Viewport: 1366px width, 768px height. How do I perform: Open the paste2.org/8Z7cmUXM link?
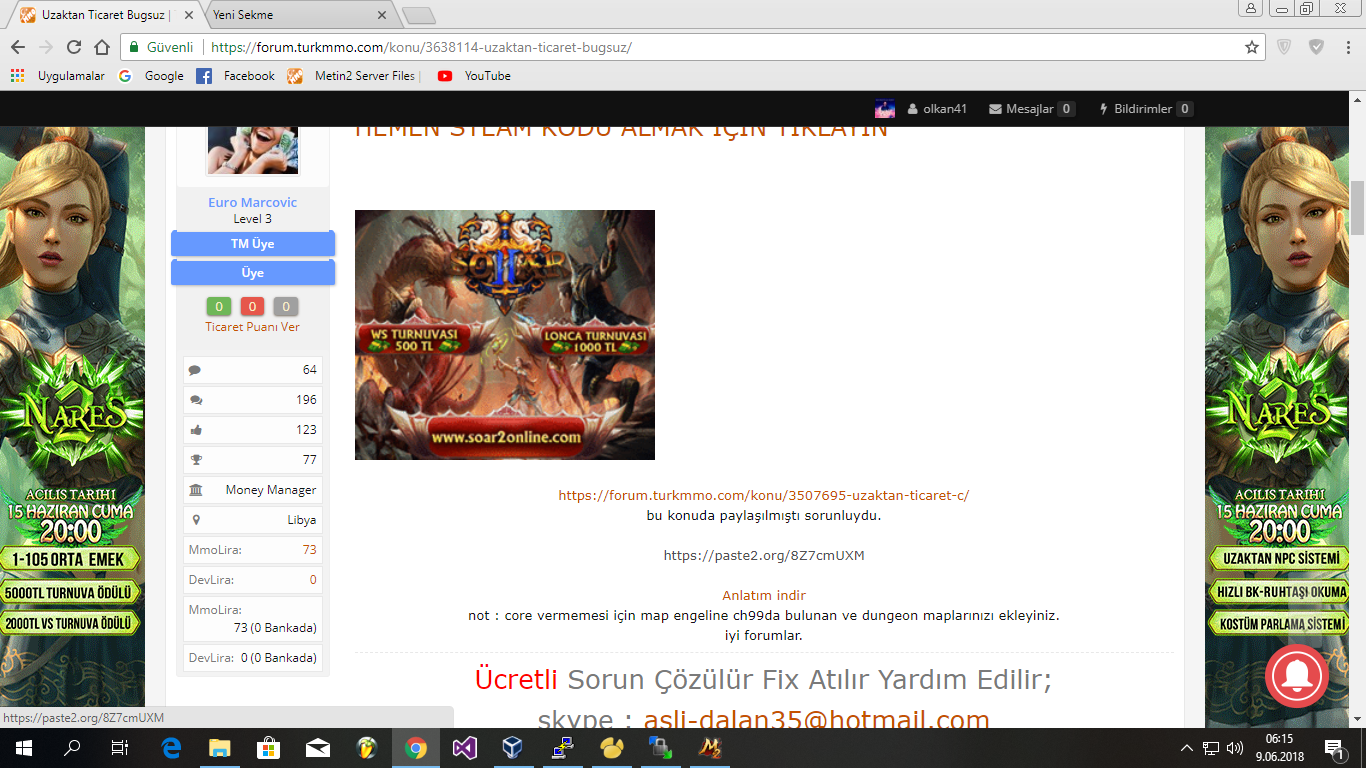(x=764, y=555)
